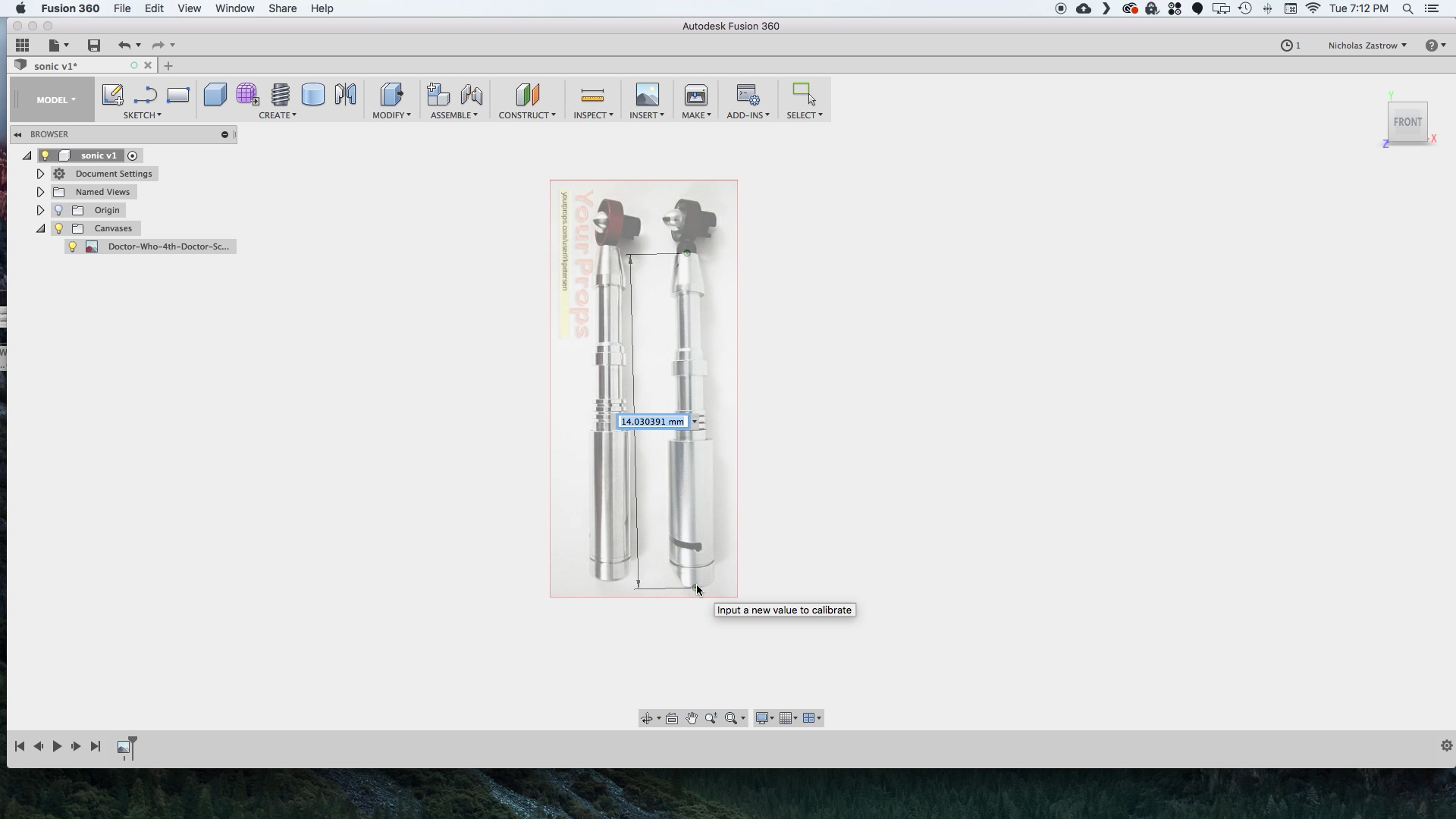This screenshot has height=819, width=1456.
Task: Click the Look At icon
Action: pyautogui.click(x=672, y=718)
